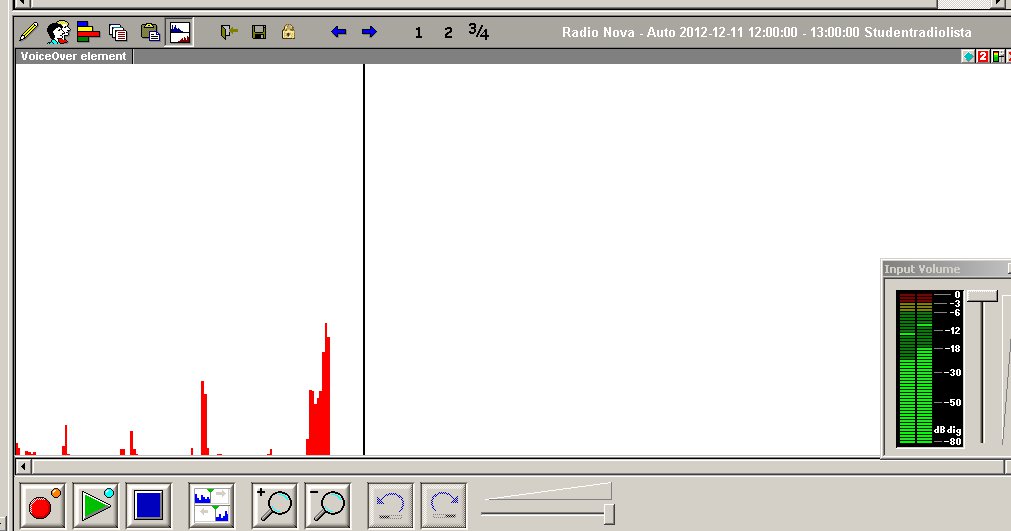
Task: Select the 3/4 layout button
Action: point(478,31)
